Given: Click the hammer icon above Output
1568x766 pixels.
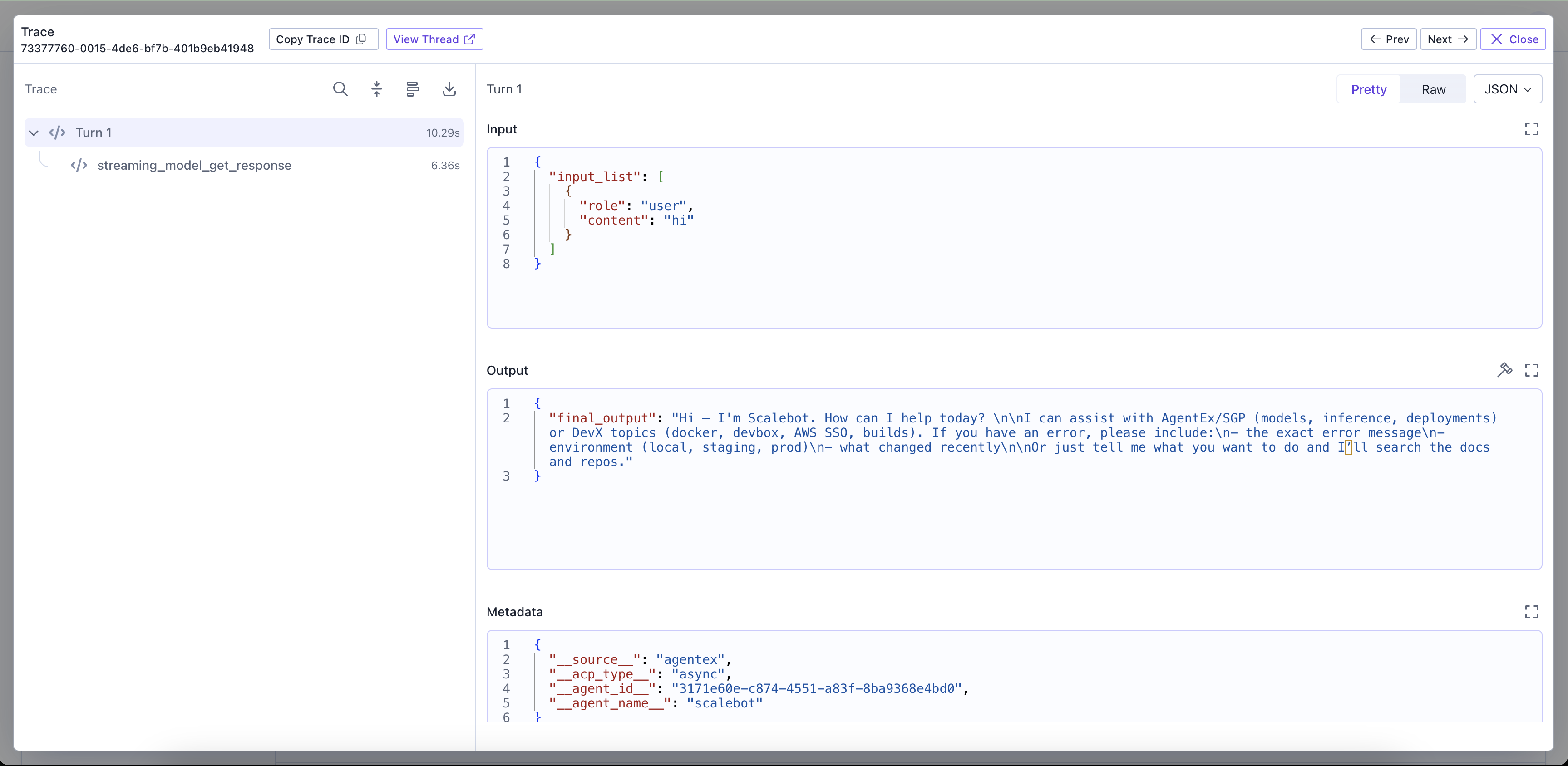Looking at the screenshot, I should pos(1504,370).
